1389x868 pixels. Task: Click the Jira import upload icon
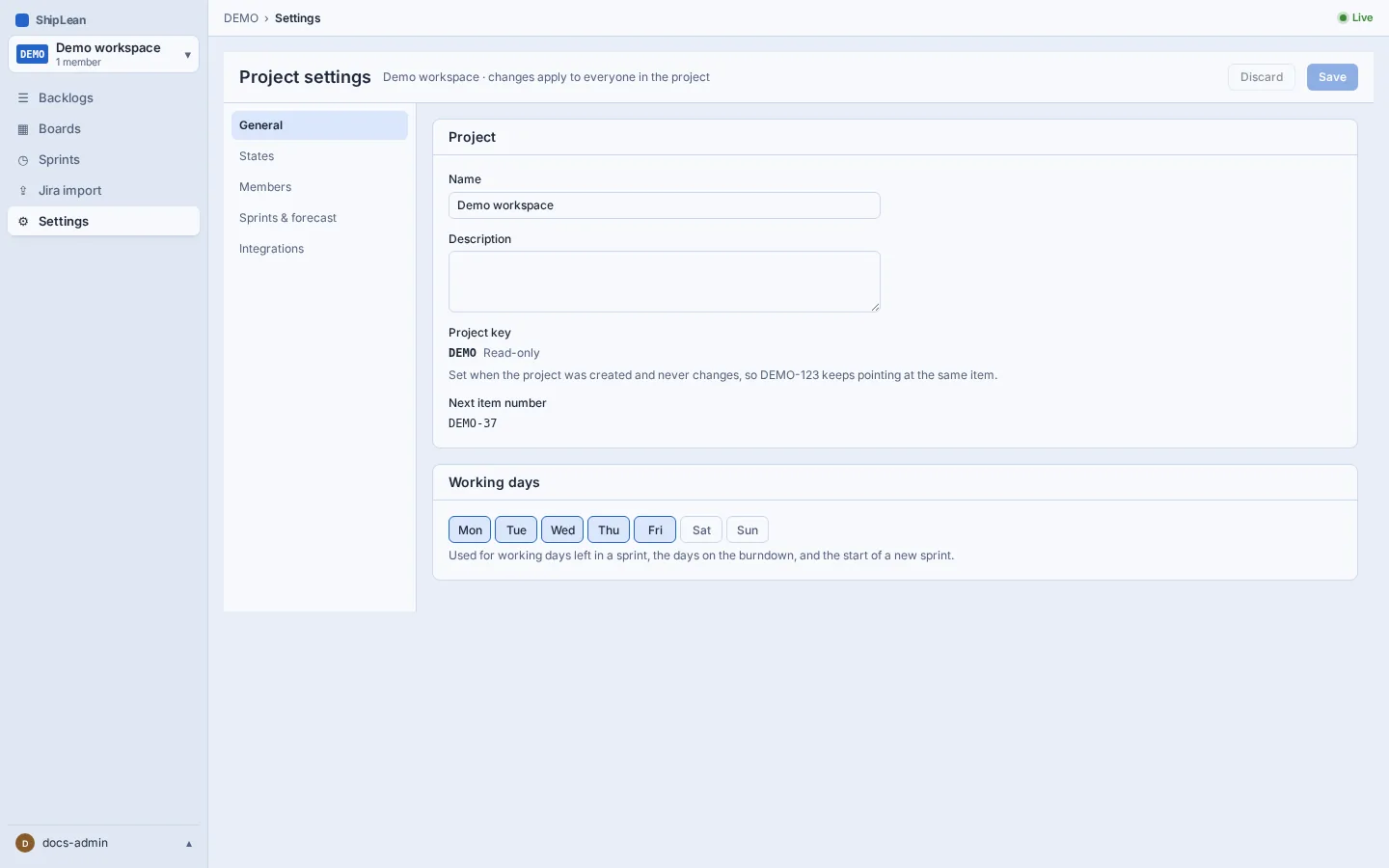click(23, 191)
